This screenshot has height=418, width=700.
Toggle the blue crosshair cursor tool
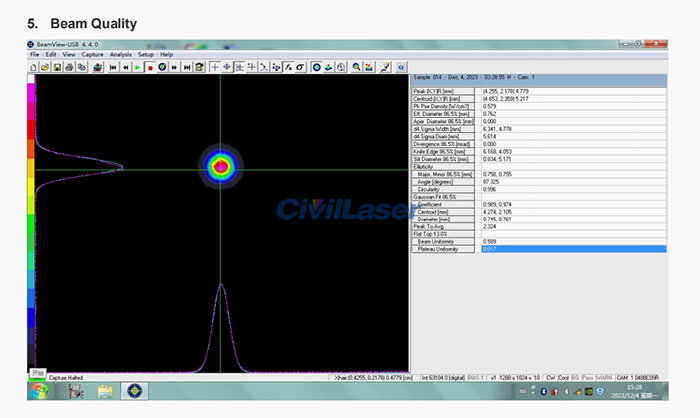click(x=215, y=67)
